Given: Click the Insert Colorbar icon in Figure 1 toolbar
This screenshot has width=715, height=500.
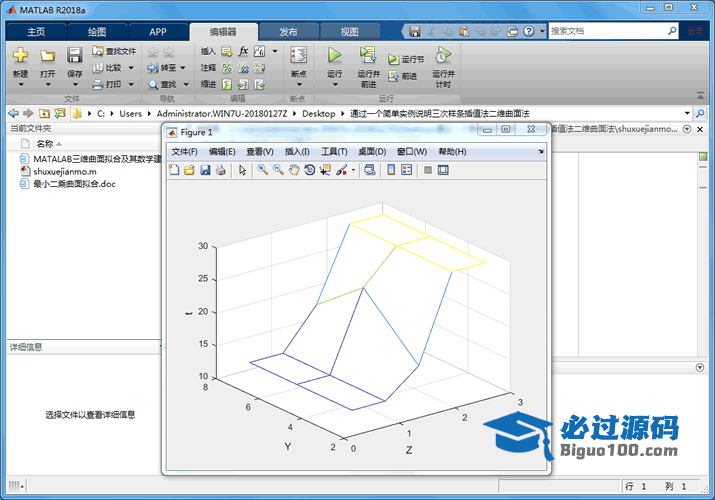Looking at the screenshot, I should [391, 170].
